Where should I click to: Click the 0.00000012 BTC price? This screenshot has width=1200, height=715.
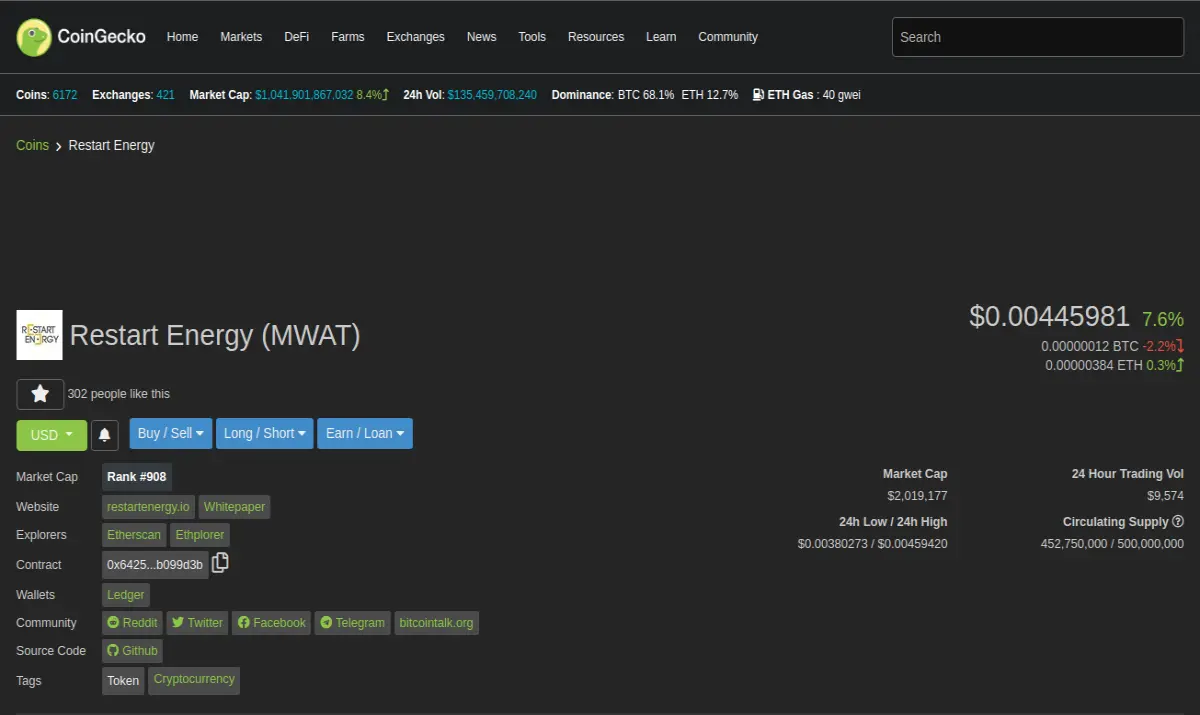1090,346
